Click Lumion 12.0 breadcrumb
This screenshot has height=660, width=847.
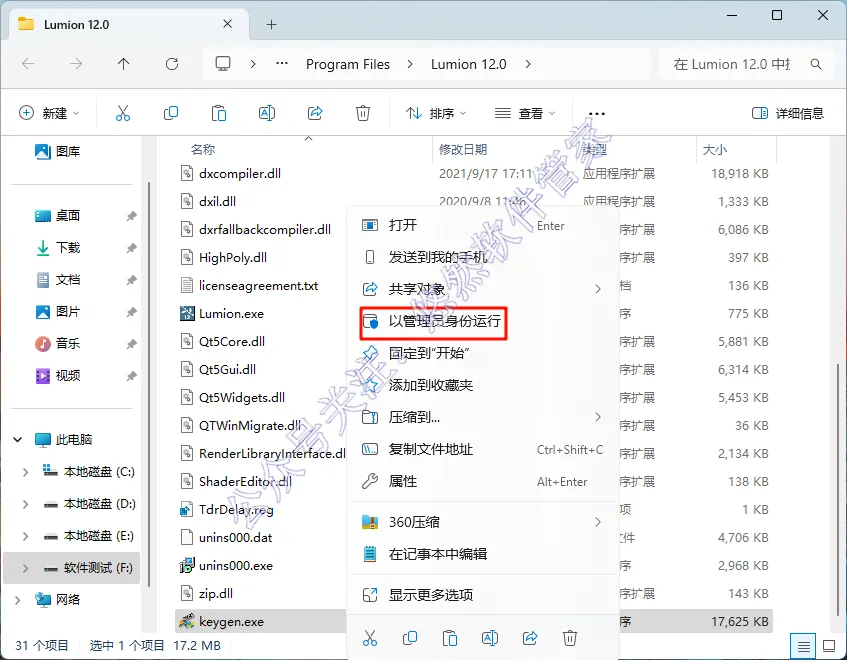pos(468,64)
